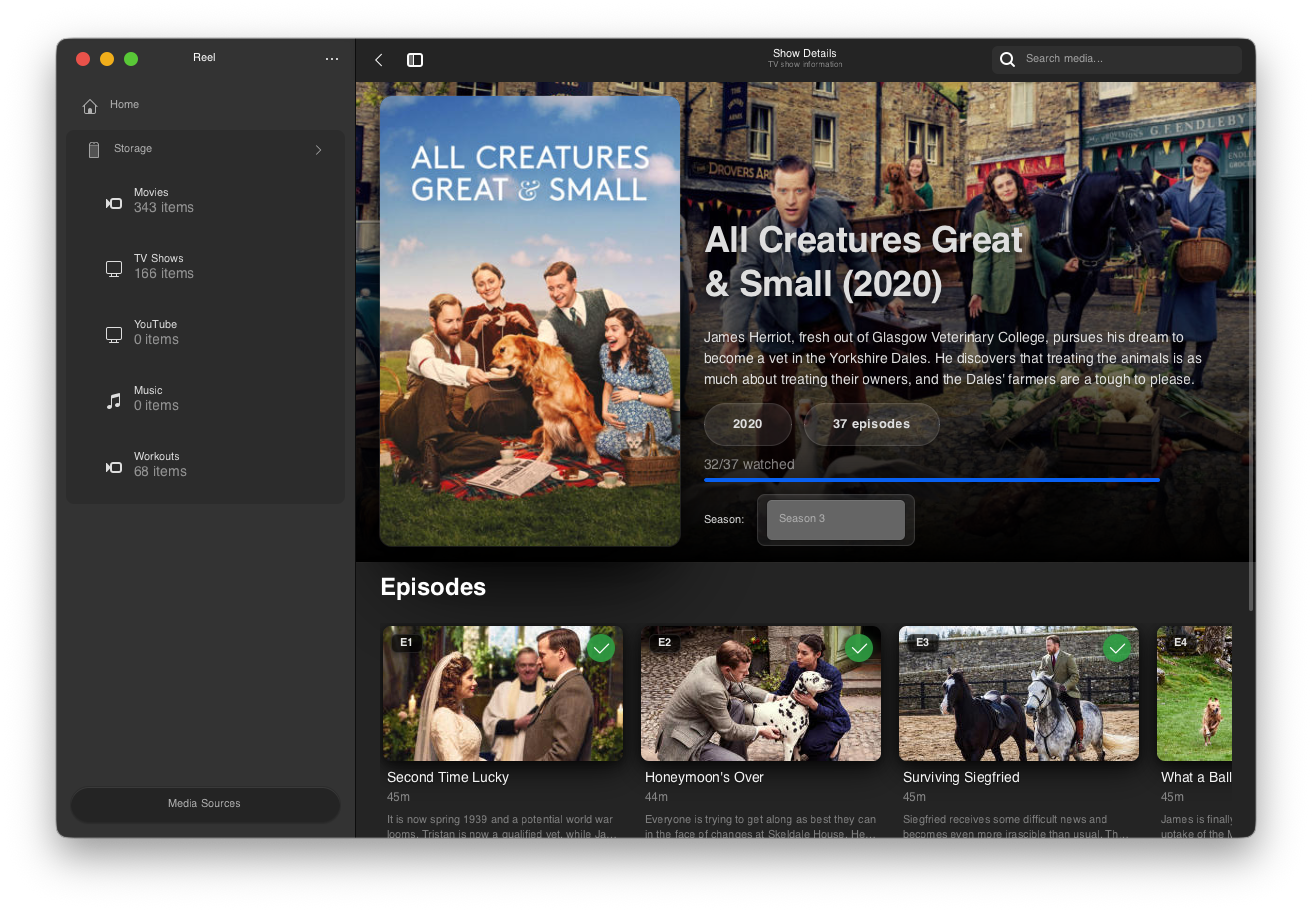Viewport: 1312px width, 912px height.
Task: Toggle the sidebar panel icon
Action: 415,60
